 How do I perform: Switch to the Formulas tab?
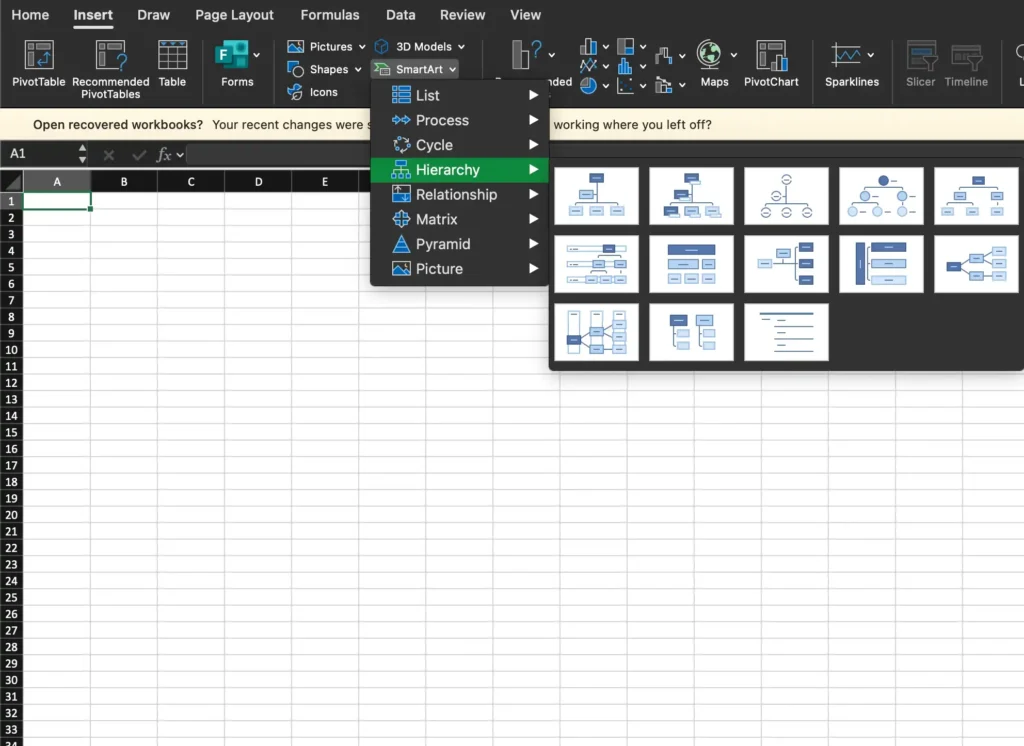pyautogui.click(x=330, y=14)
